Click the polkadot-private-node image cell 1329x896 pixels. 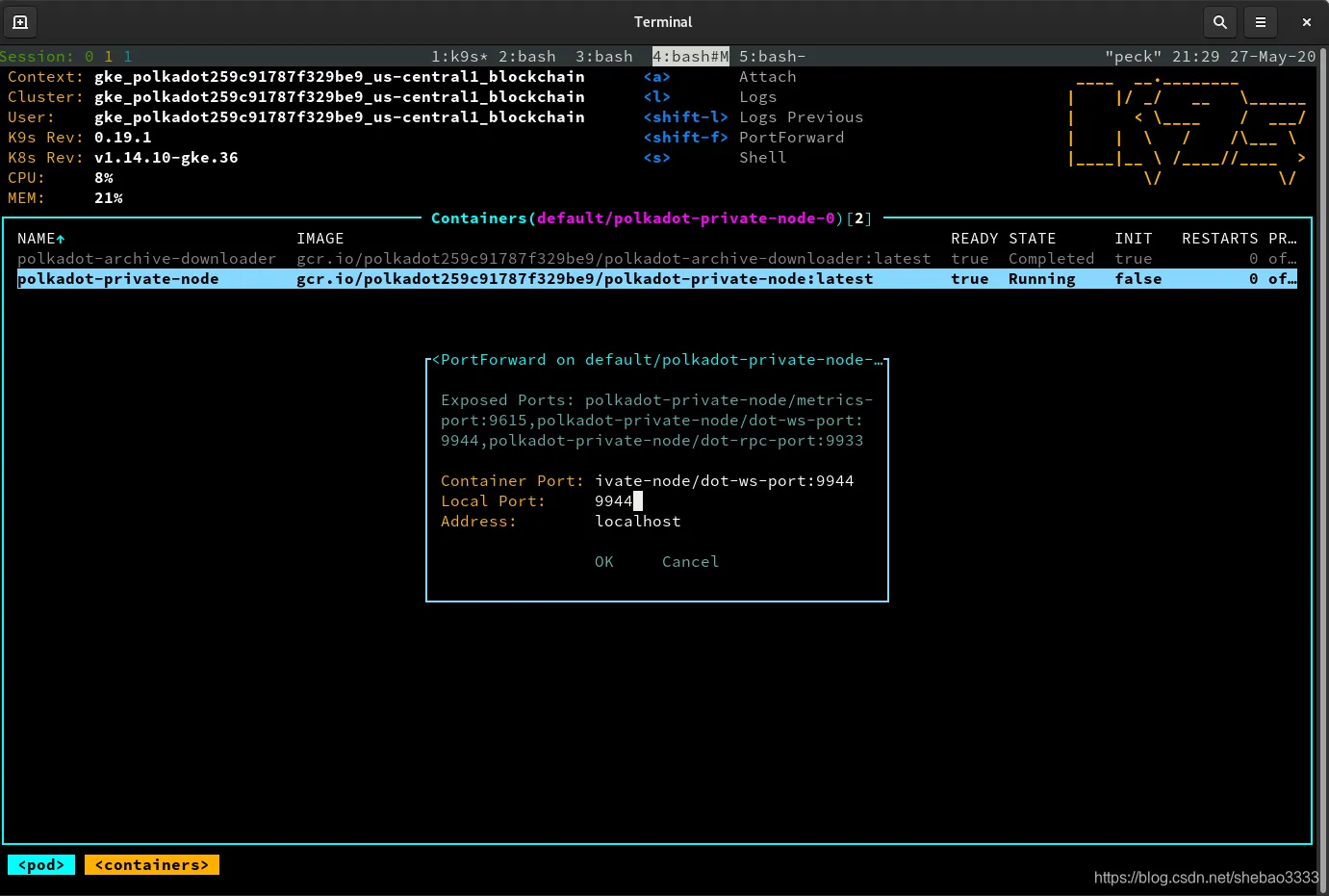[584, 279]
